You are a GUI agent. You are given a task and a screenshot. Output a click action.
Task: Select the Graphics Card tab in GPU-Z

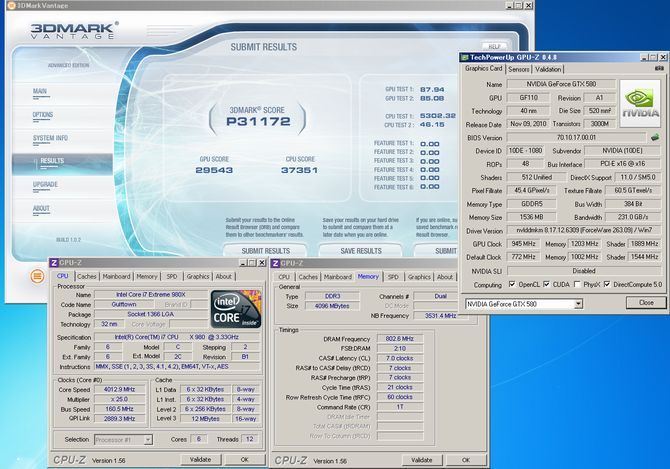483,68
